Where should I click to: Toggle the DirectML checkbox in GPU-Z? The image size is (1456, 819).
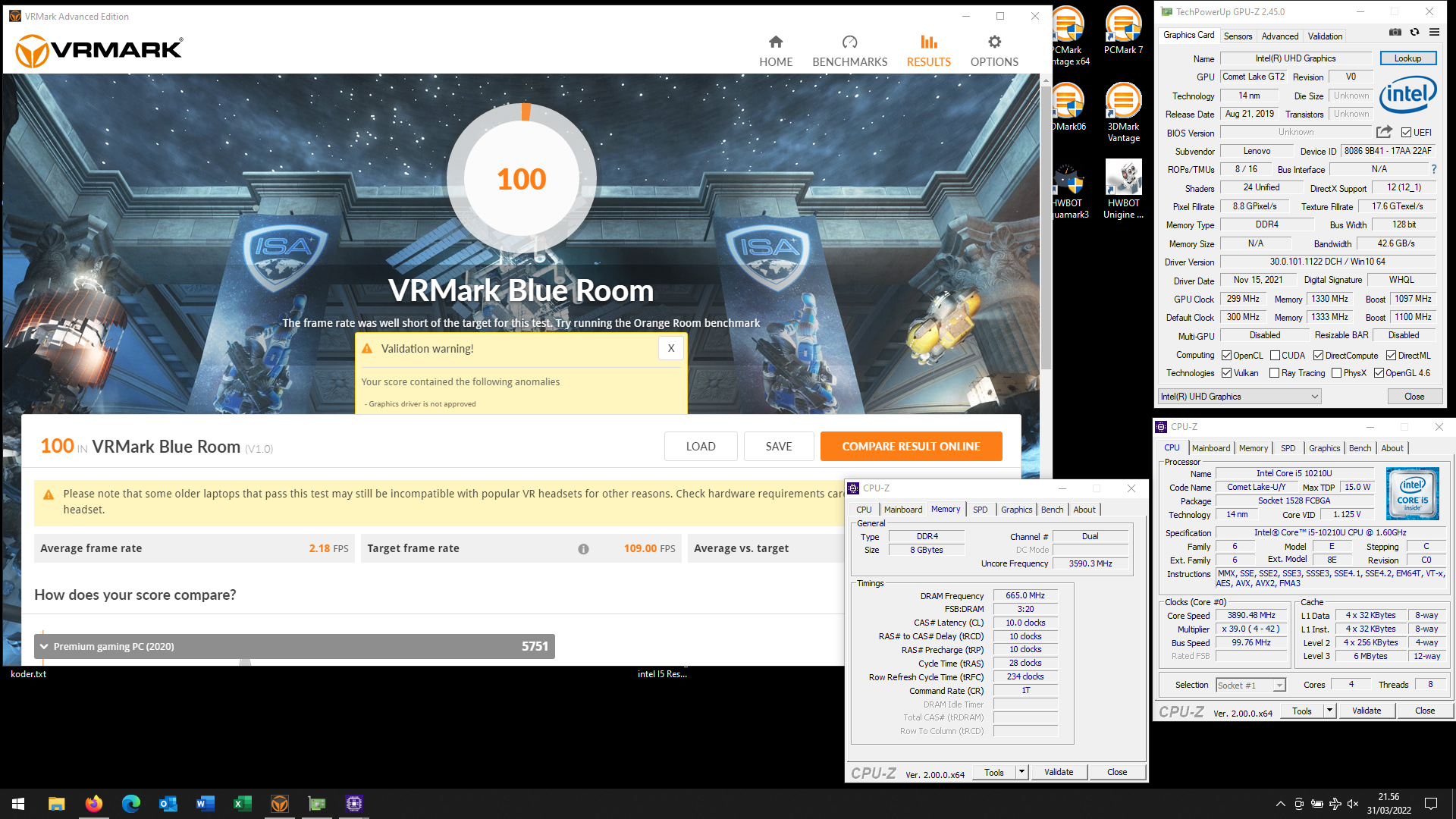[x=1391, y=356]
